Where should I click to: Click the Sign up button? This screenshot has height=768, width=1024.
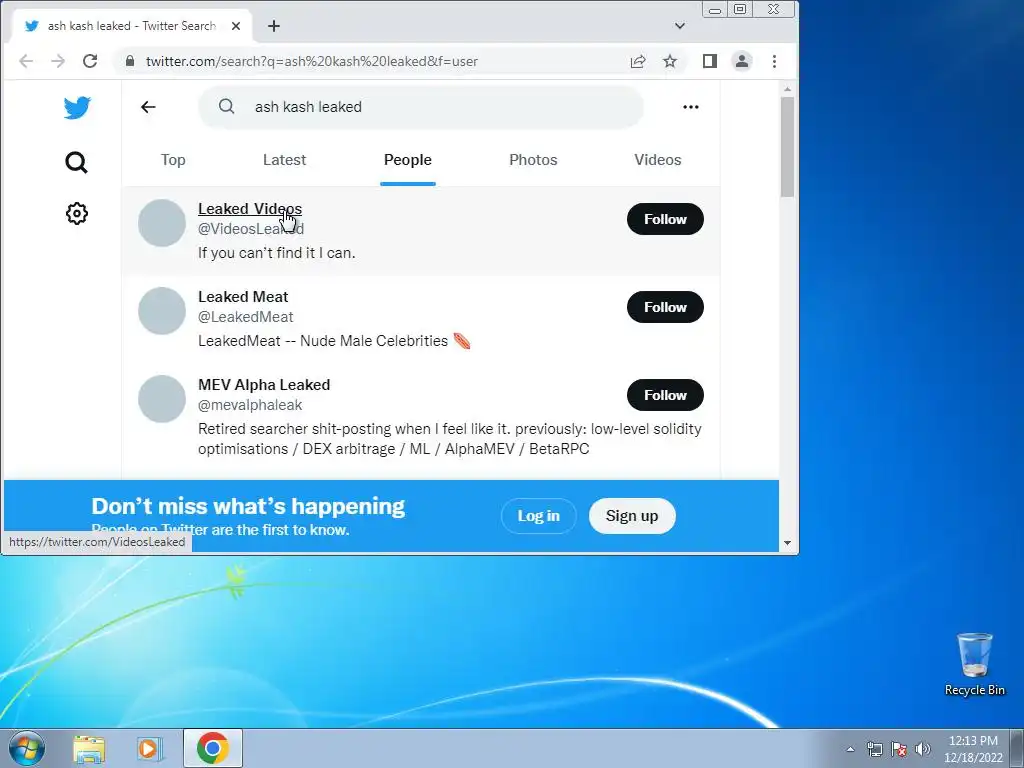[x=632, y=516]
